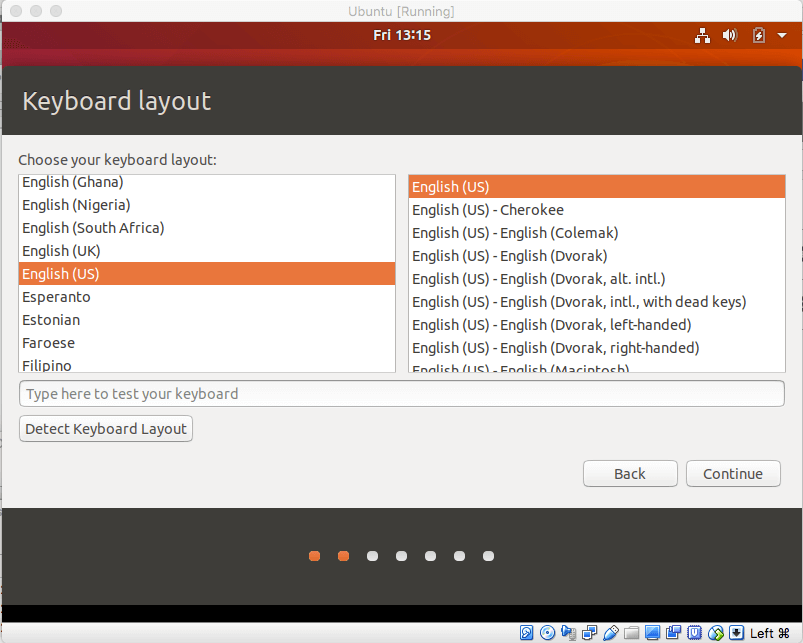Expand the system menu arrow in top bar
This screenshot has height=643, width=803.
(x=782, y=35)
